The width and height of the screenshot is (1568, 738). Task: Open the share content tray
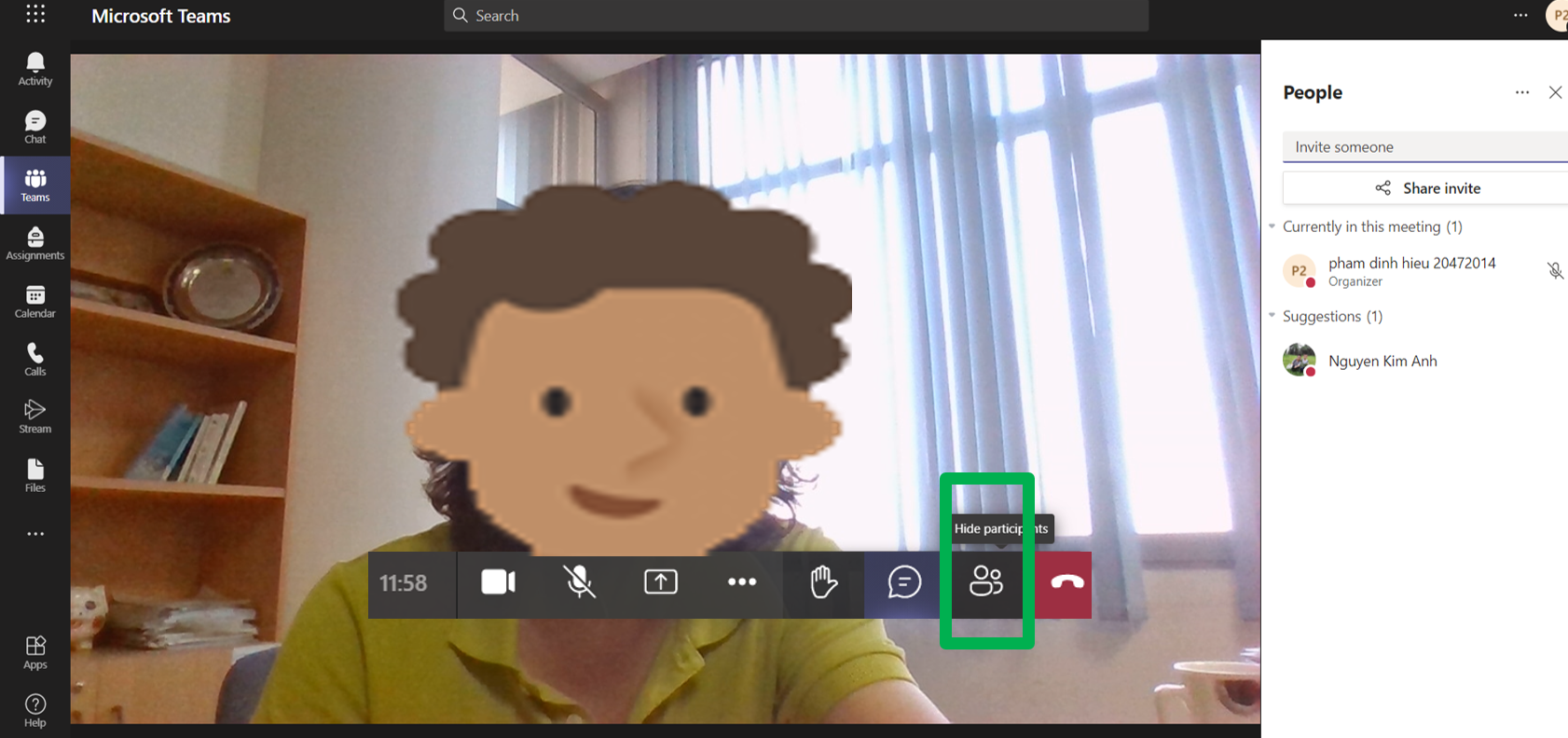(660, 582)
